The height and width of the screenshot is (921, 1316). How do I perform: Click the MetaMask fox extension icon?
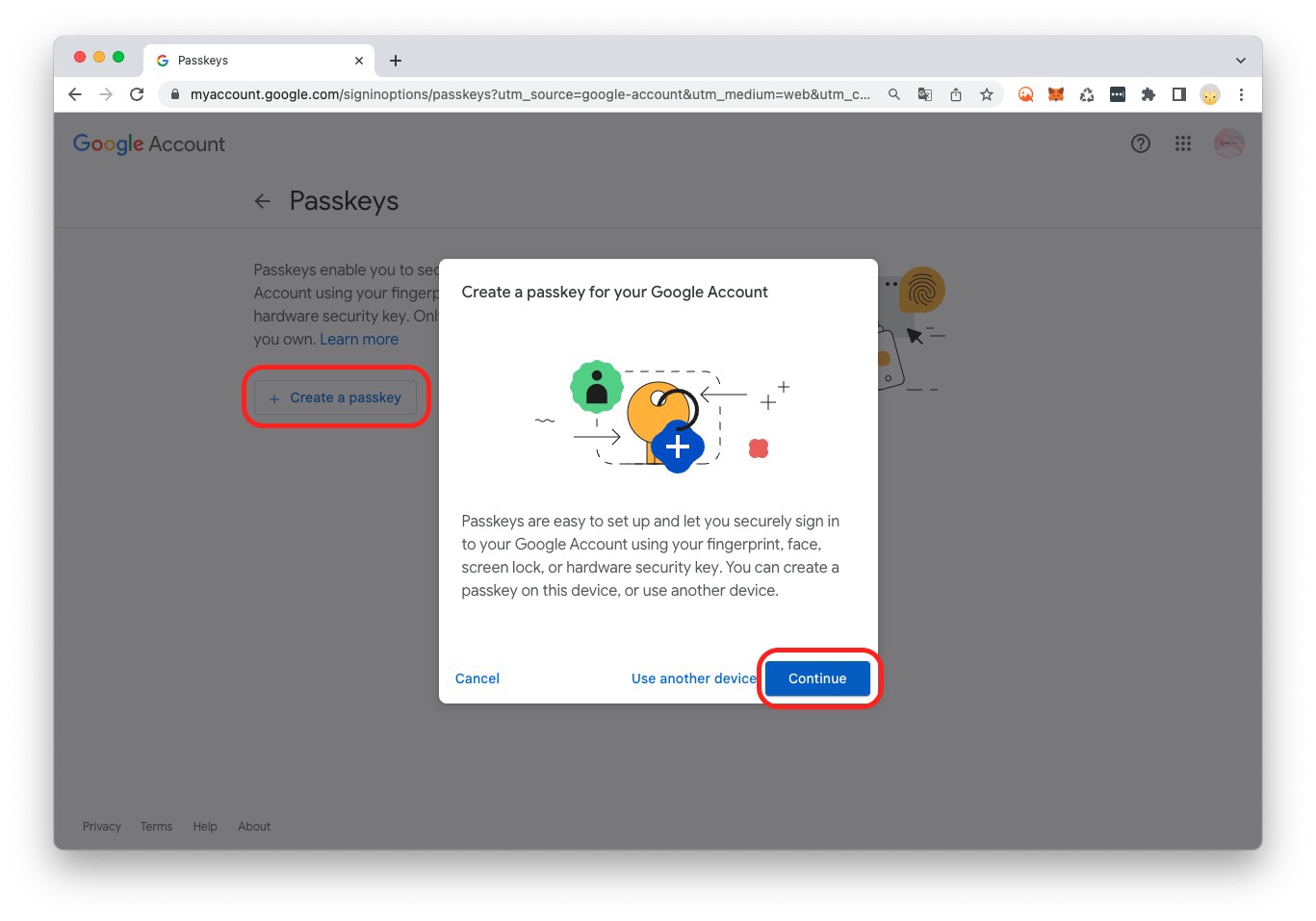click(x=1056, y=94)
